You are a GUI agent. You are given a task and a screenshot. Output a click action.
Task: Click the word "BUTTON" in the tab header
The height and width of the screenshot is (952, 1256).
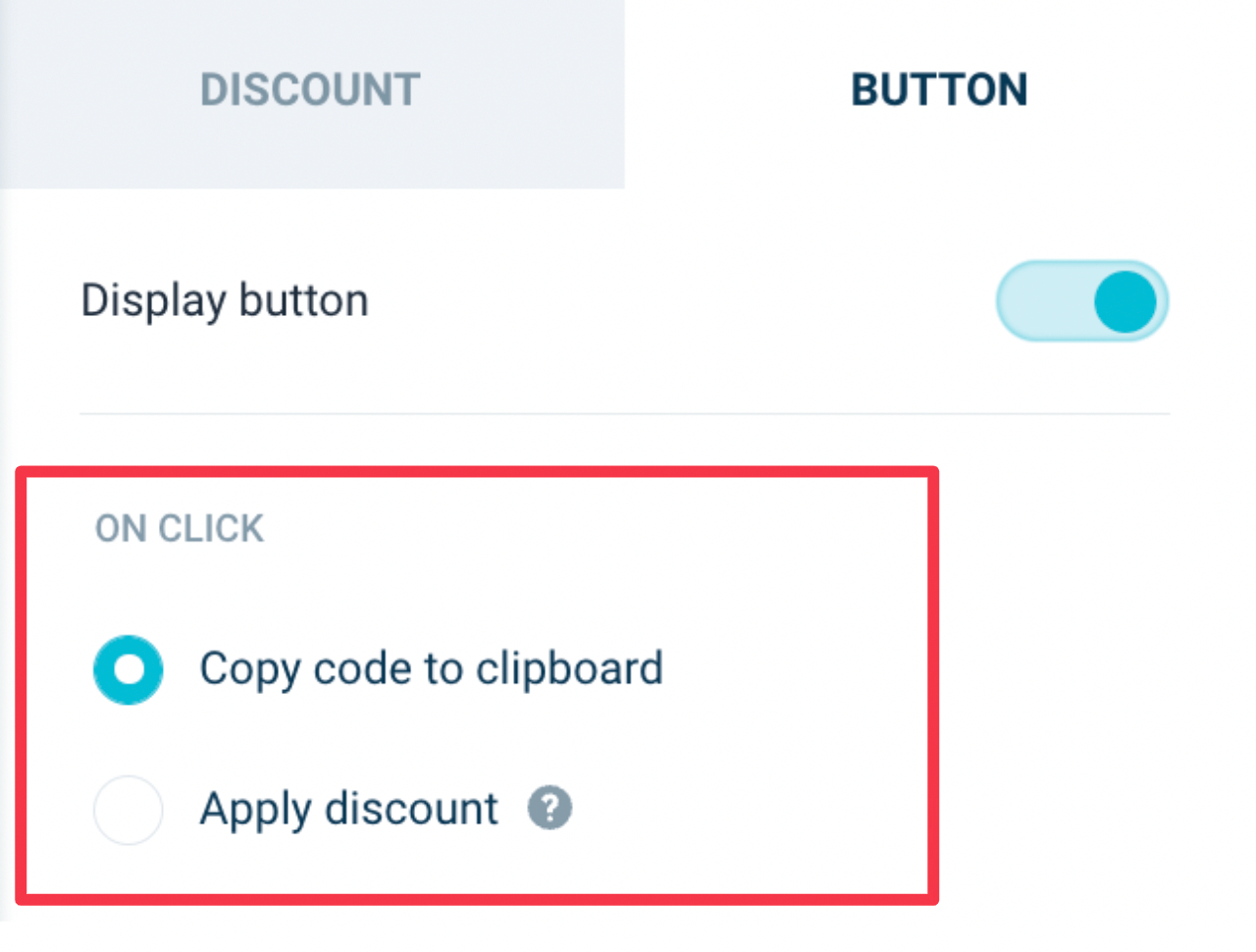tap(939, 90)
